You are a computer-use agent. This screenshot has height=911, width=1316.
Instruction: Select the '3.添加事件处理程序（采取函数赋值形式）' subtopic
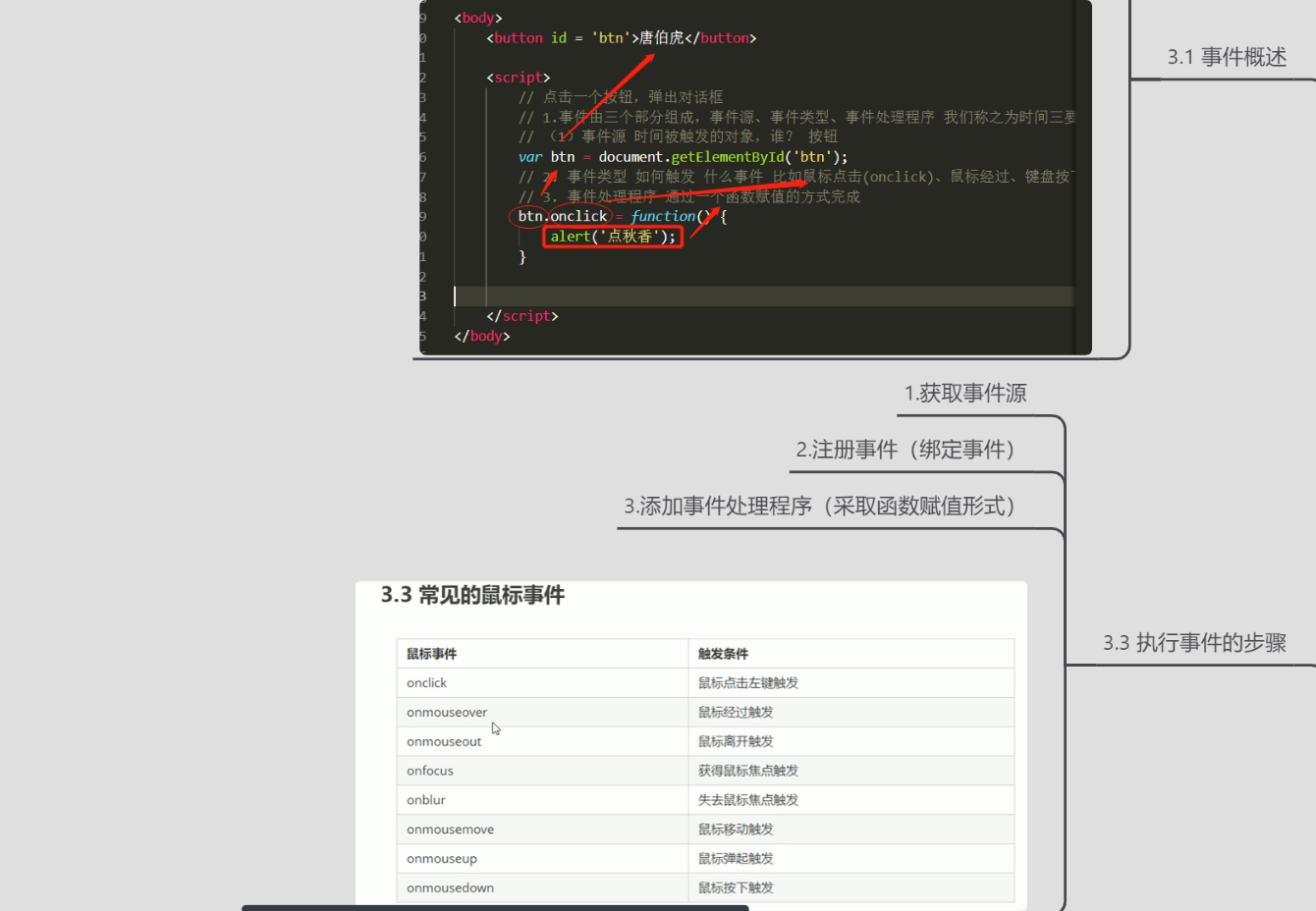click(820, 507)
